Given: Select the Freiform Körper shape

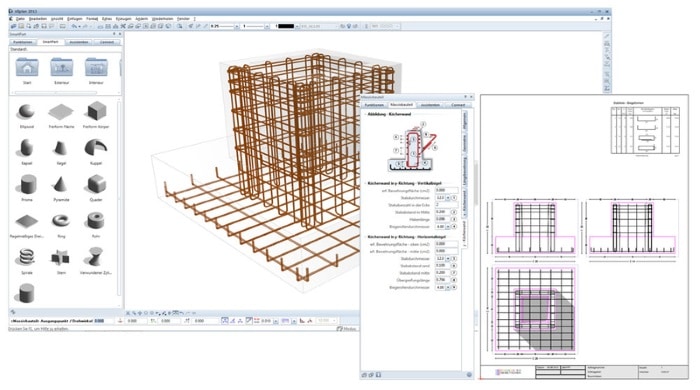Looking at the screenshot, I should point(96,112).
